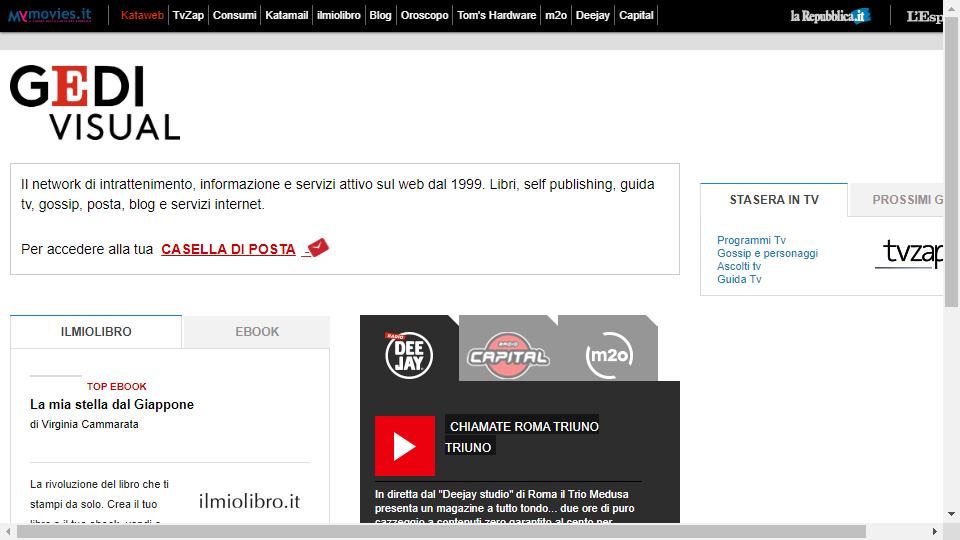
Task: Click the la Repubblica.it logo
Action: [830, 16]
